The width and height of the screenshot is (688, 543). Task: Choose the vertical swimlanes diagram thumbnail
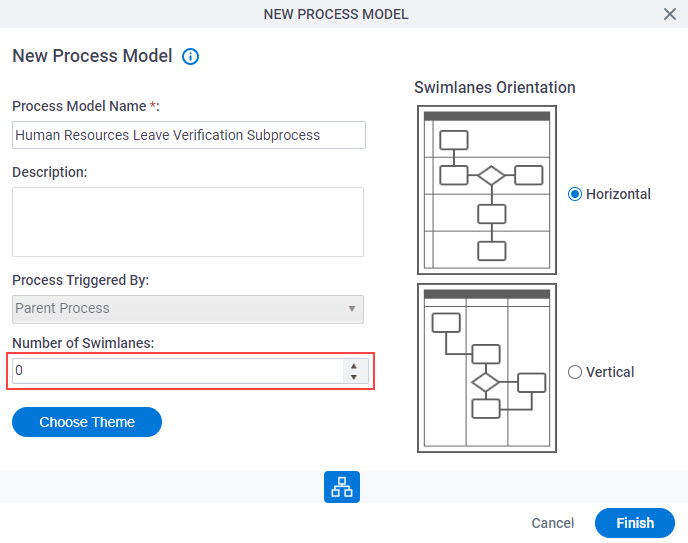(x=487, y=368)
